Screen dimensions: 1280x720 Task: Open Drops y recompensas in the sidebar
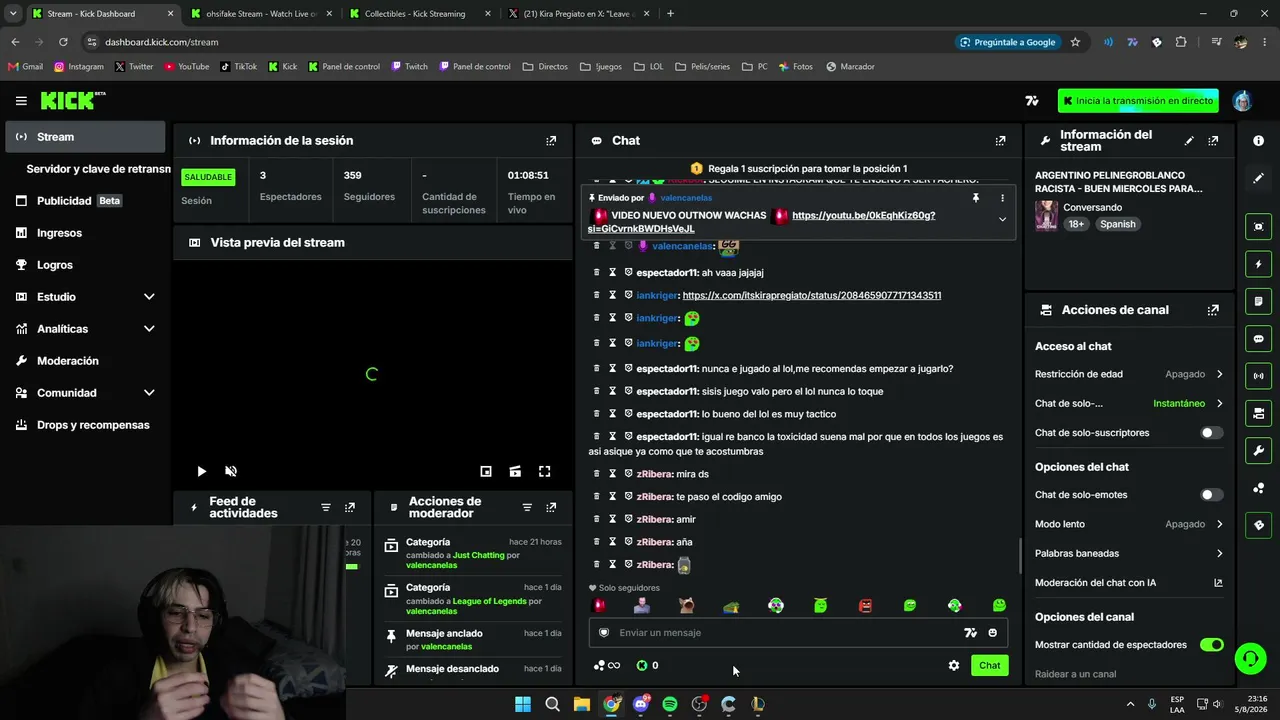[x=85, y=425]
